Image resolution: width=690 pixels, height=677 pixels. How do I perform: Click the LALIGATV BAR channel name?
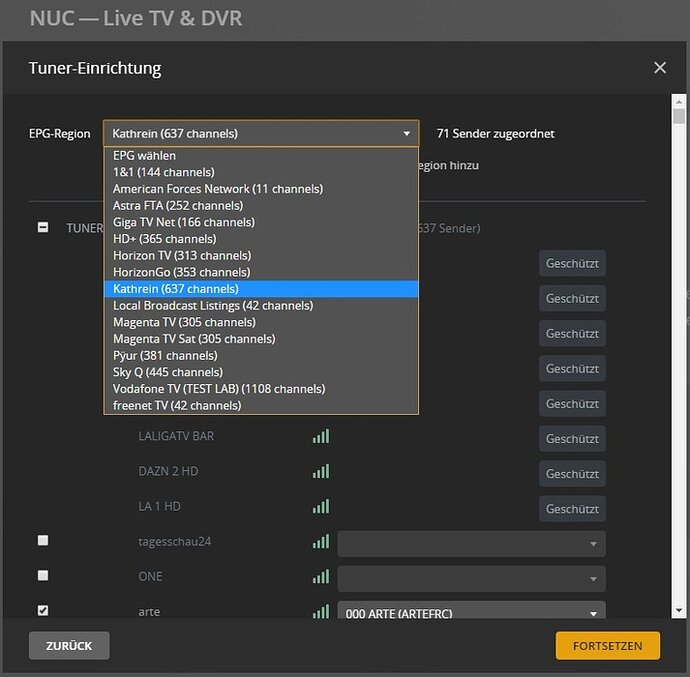pos(176,436)
